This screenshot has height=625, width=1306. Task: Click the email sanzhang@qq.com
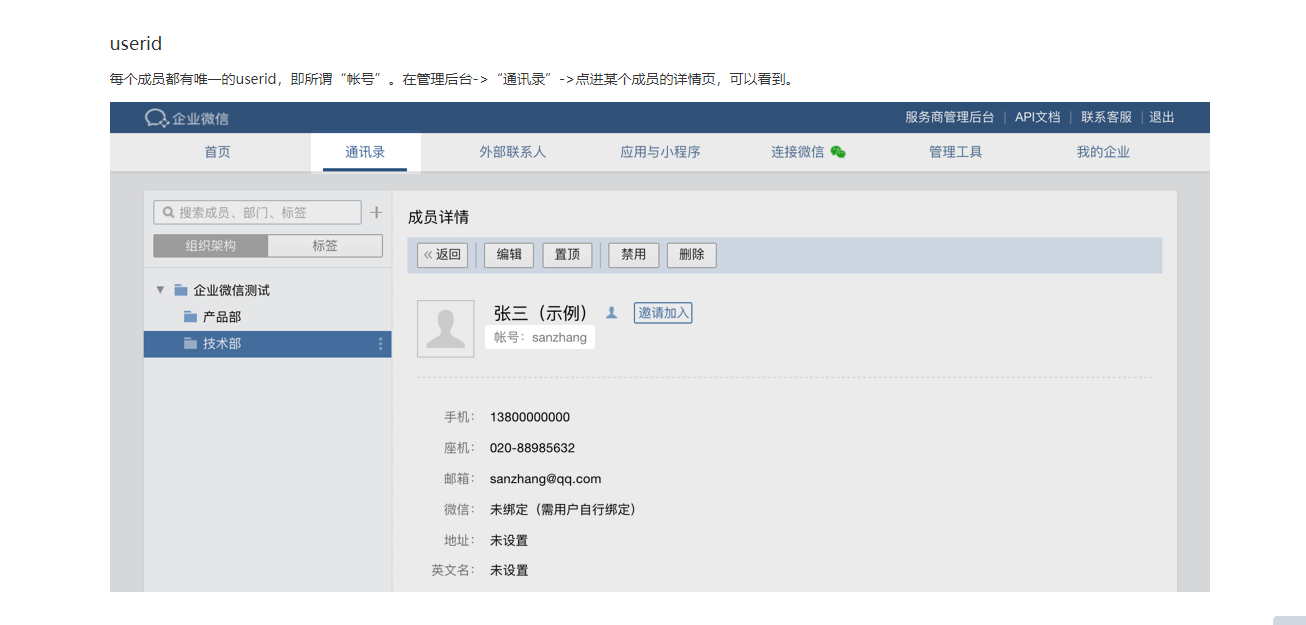pos(545,479)
